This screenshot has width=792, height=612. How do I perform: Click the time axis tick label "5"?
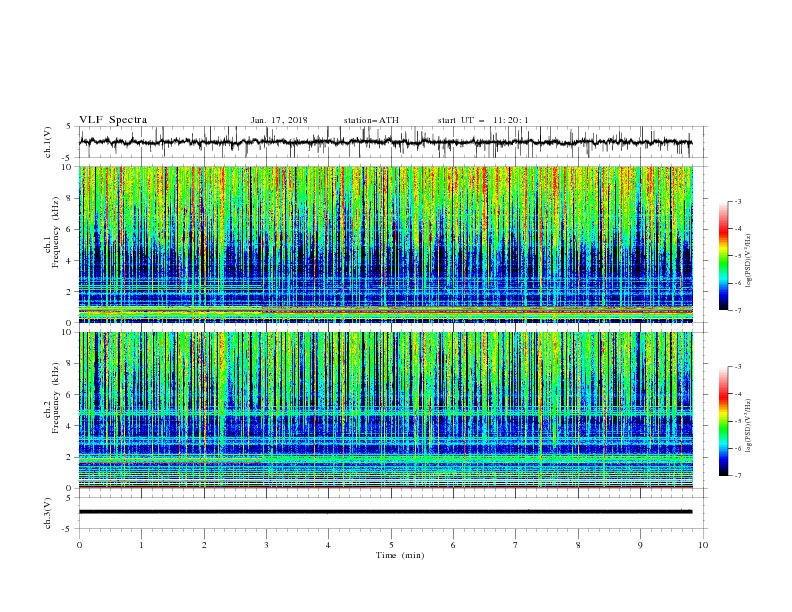click(391, 545)
